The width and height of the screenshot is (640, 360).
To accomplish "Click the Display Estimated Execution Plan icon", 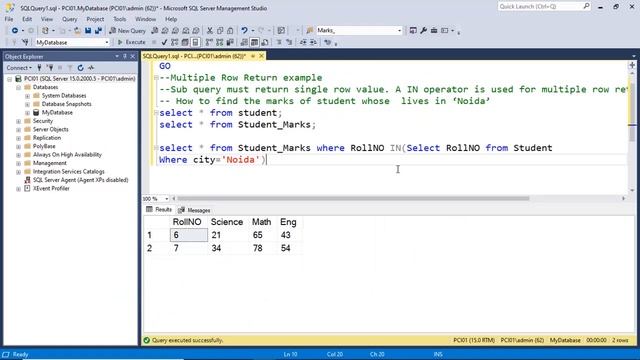I will click(x=175, y=42).
